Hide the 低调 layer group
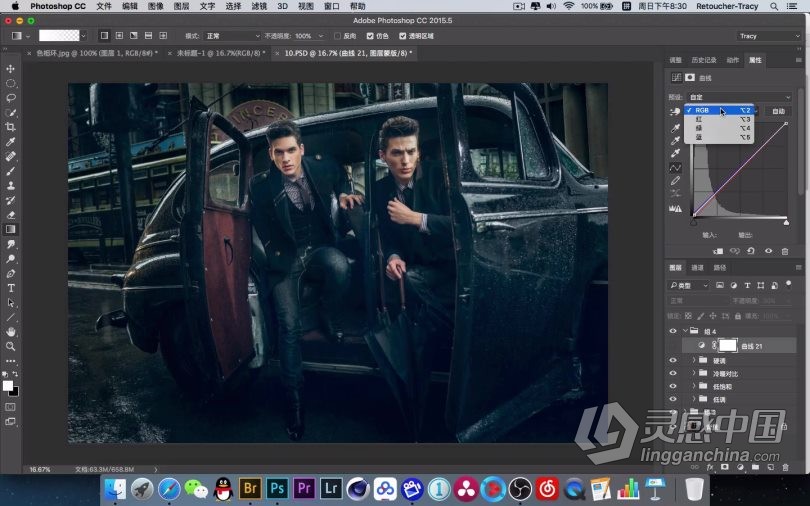The width and height of the screenshot is (810, 506). pyautogui.click(x=673, y=399)
